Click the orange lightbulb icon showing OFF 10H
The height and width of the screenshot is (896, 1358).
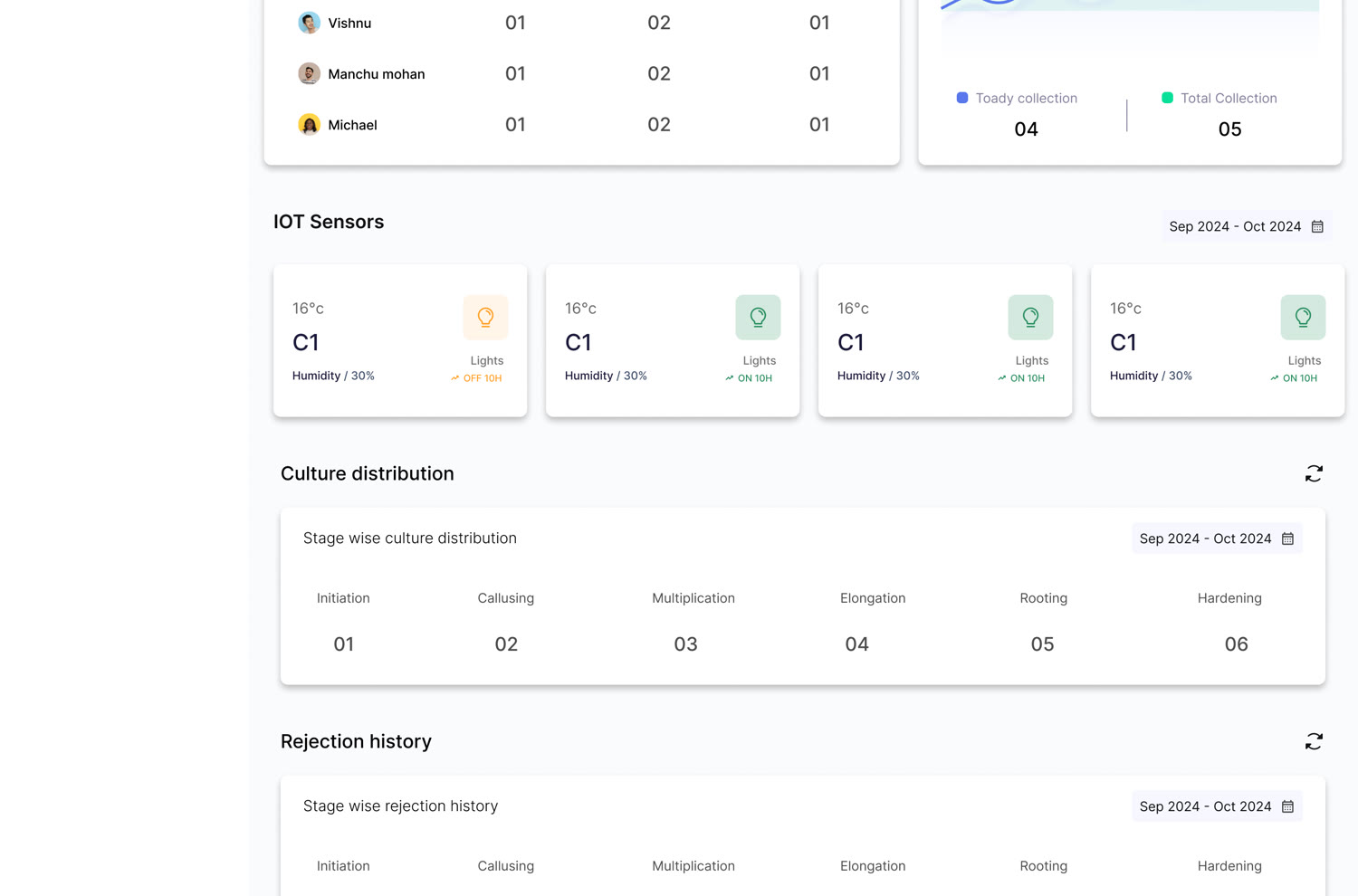pos(485,317)
